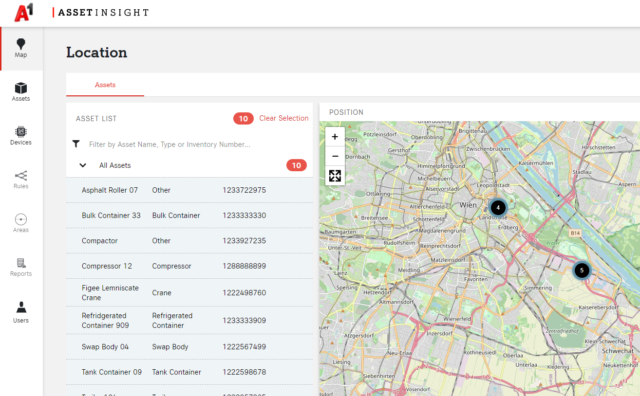Select the Asphalt Roller 07 row
The height and width of the screenshot is (396, 640).
pos(189,190)
